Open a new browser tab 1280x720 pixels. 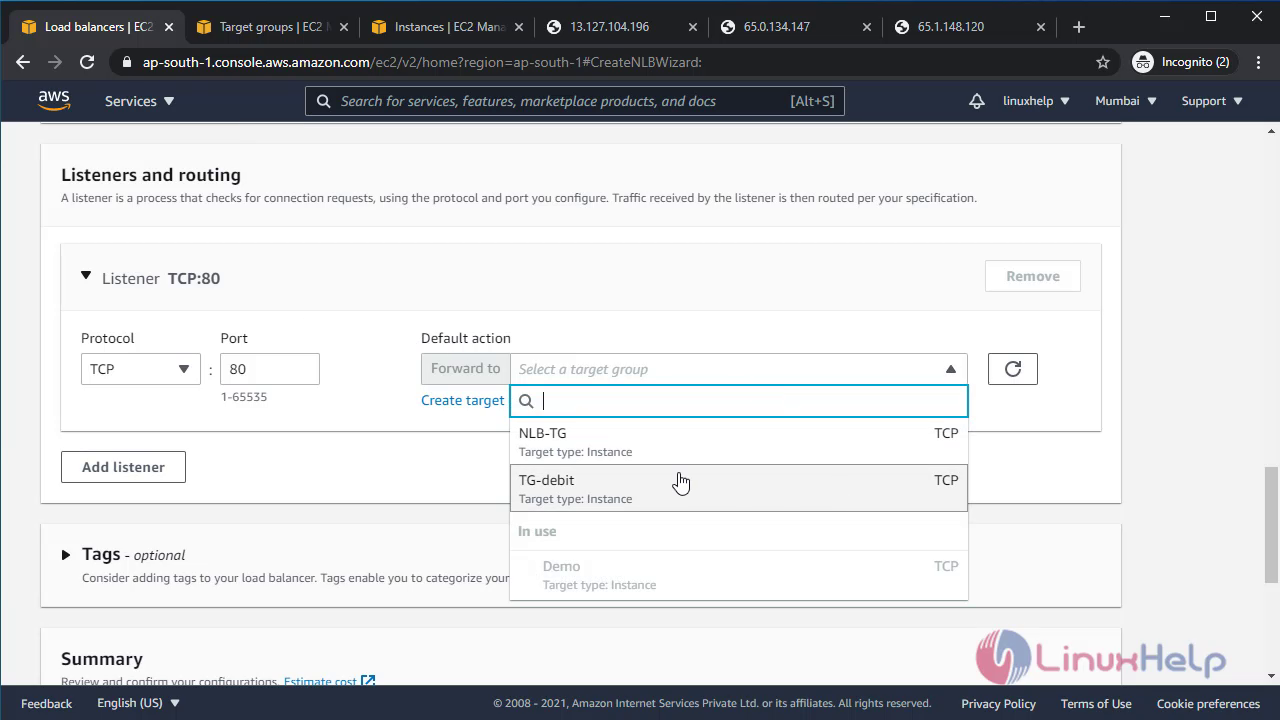click(x=1078, y=27)
